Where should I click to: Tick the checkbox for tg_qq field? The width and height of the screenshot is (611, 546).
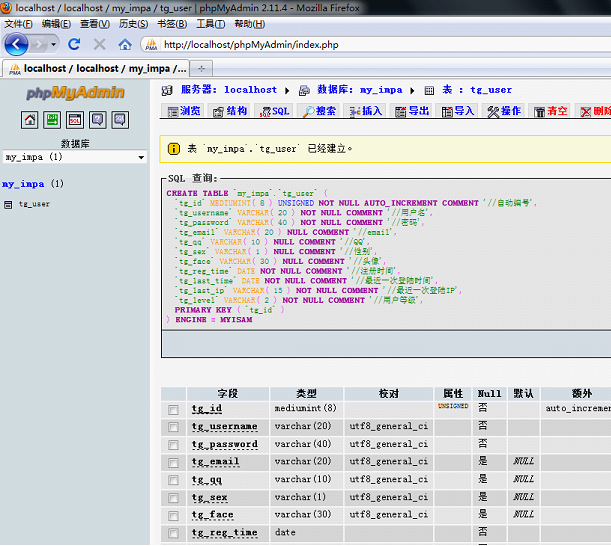[x=173, y=480]
